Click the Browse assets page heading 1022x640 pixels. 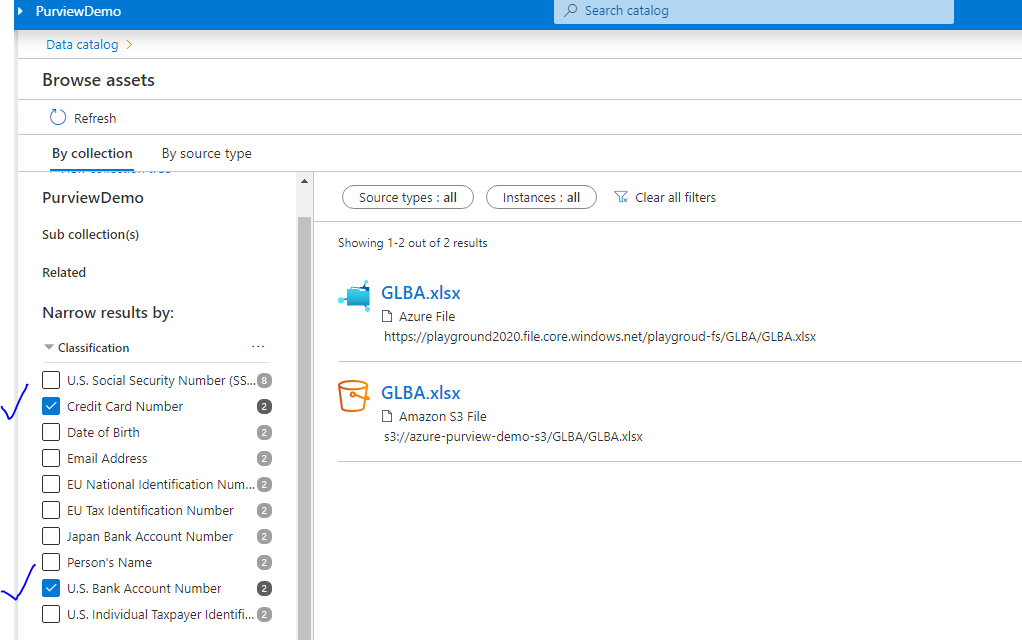point(98,80)
